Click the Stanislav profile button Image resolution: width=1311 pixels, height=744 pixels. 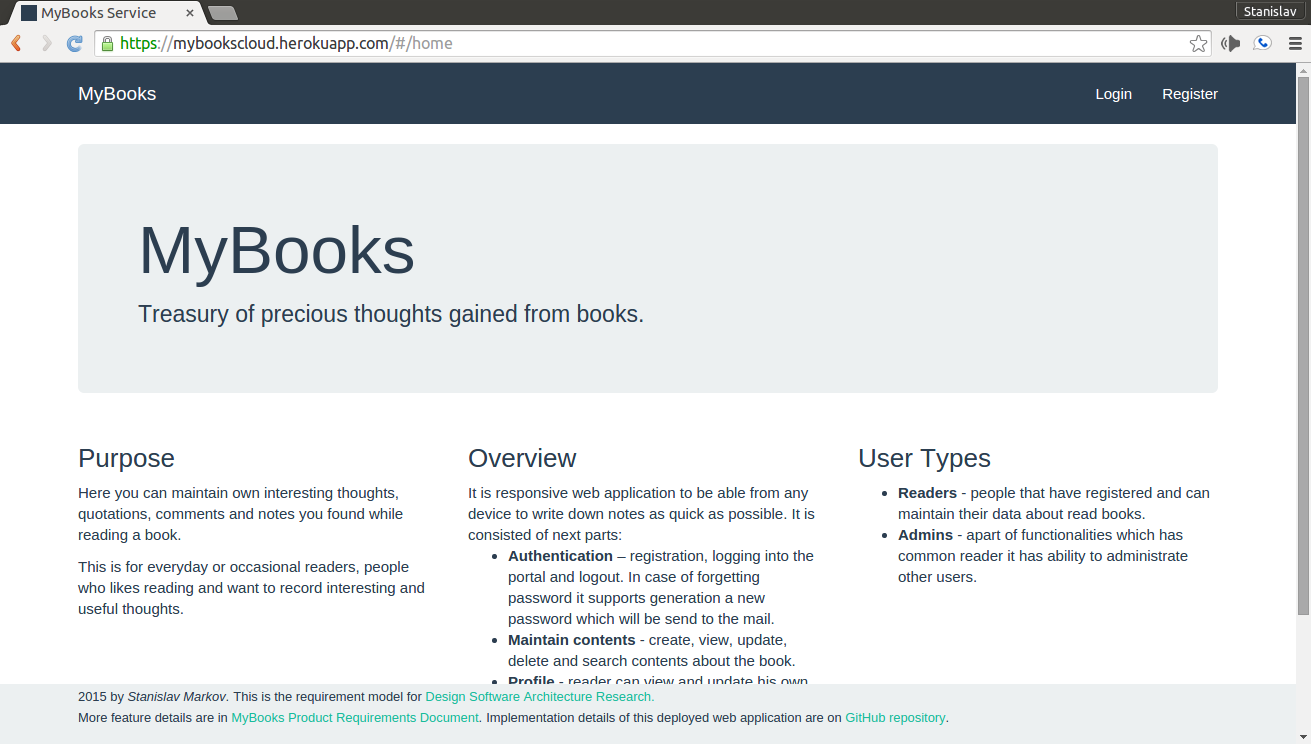[x=1270, y=11]
